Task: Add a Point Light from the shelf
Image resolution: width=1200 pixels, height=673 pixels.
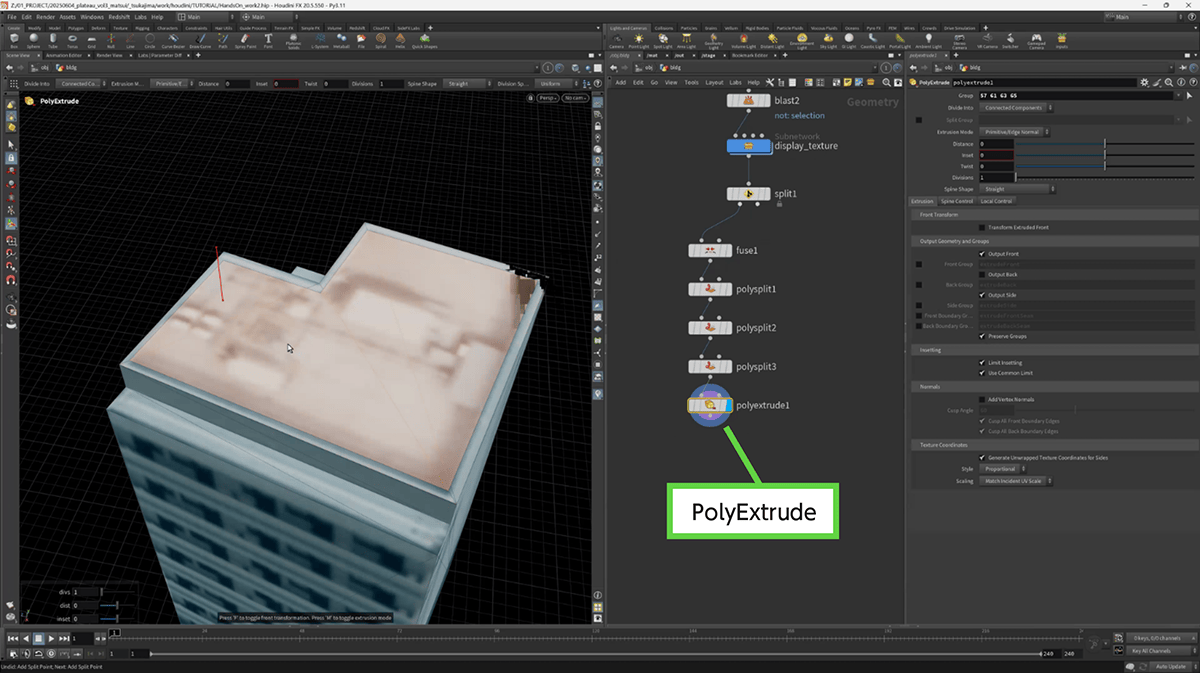Action: pyautogui.click(x=640, y=40)
